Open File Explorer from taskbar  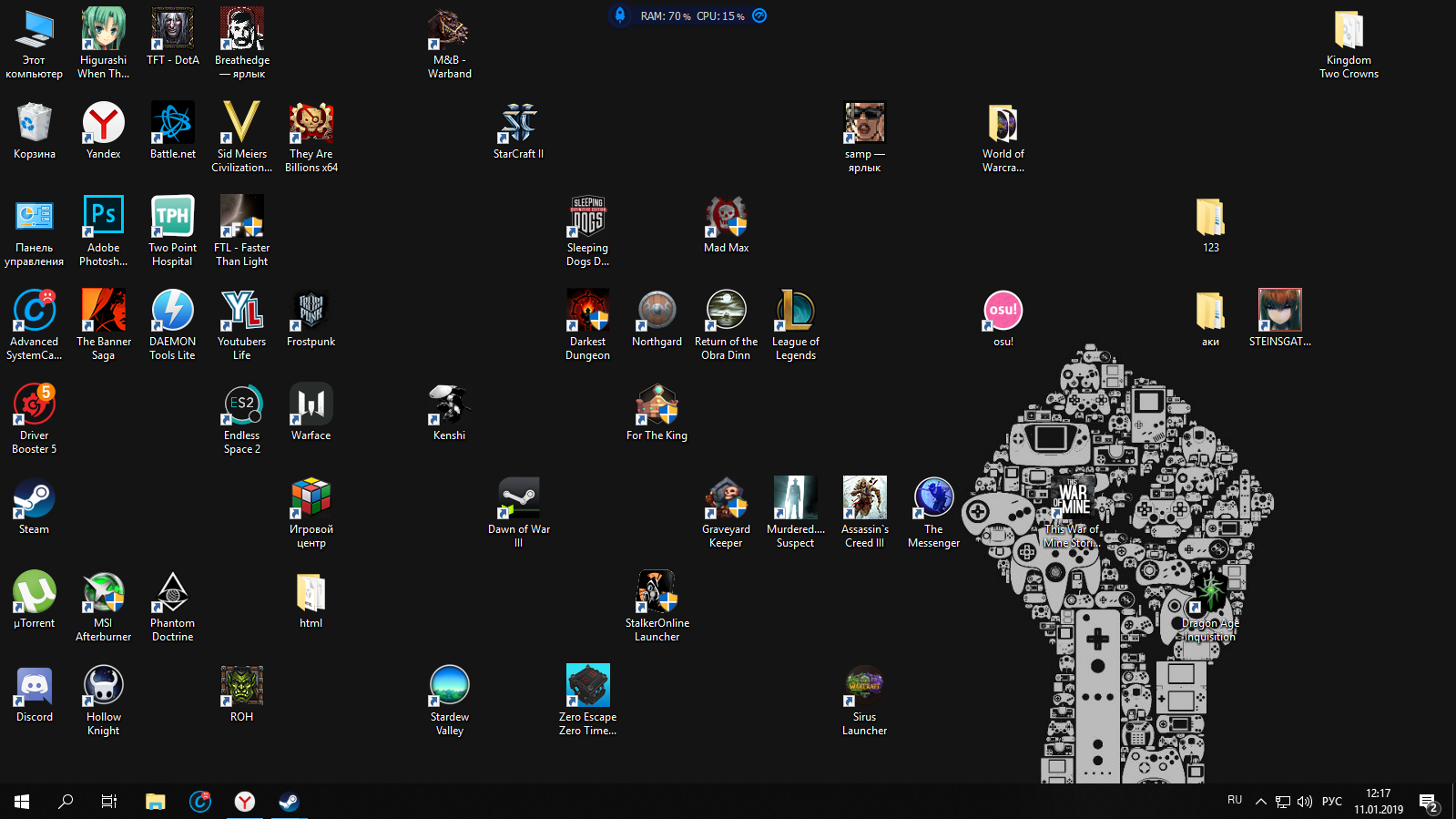tap(156, 802)
